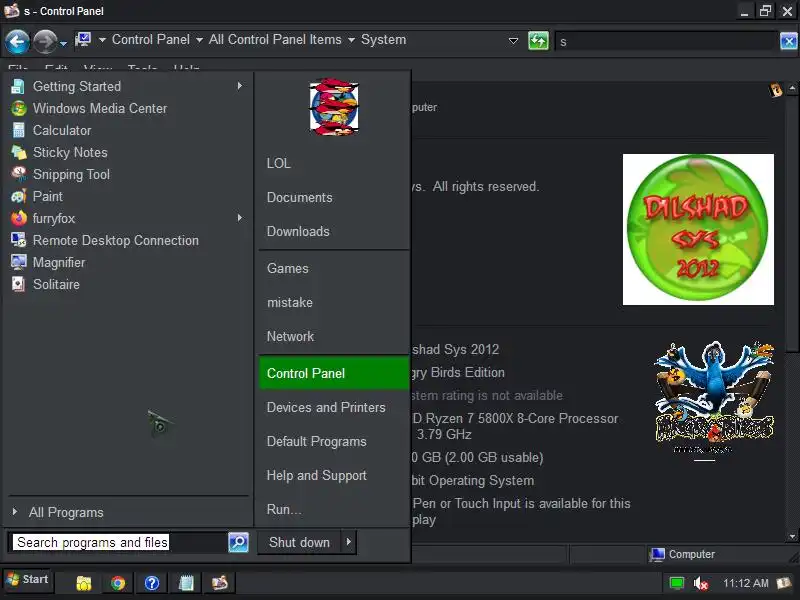Open Devices and Printers
This screenshot has height=600, width=800.
click(x=334, y=407)
